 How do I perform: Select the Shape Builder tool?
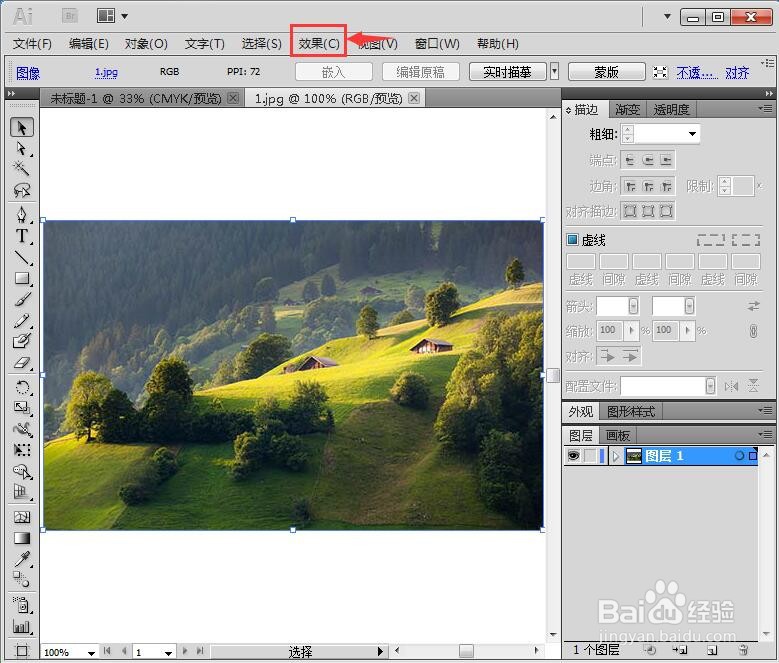pyautogui.click(x=22, y=471)
